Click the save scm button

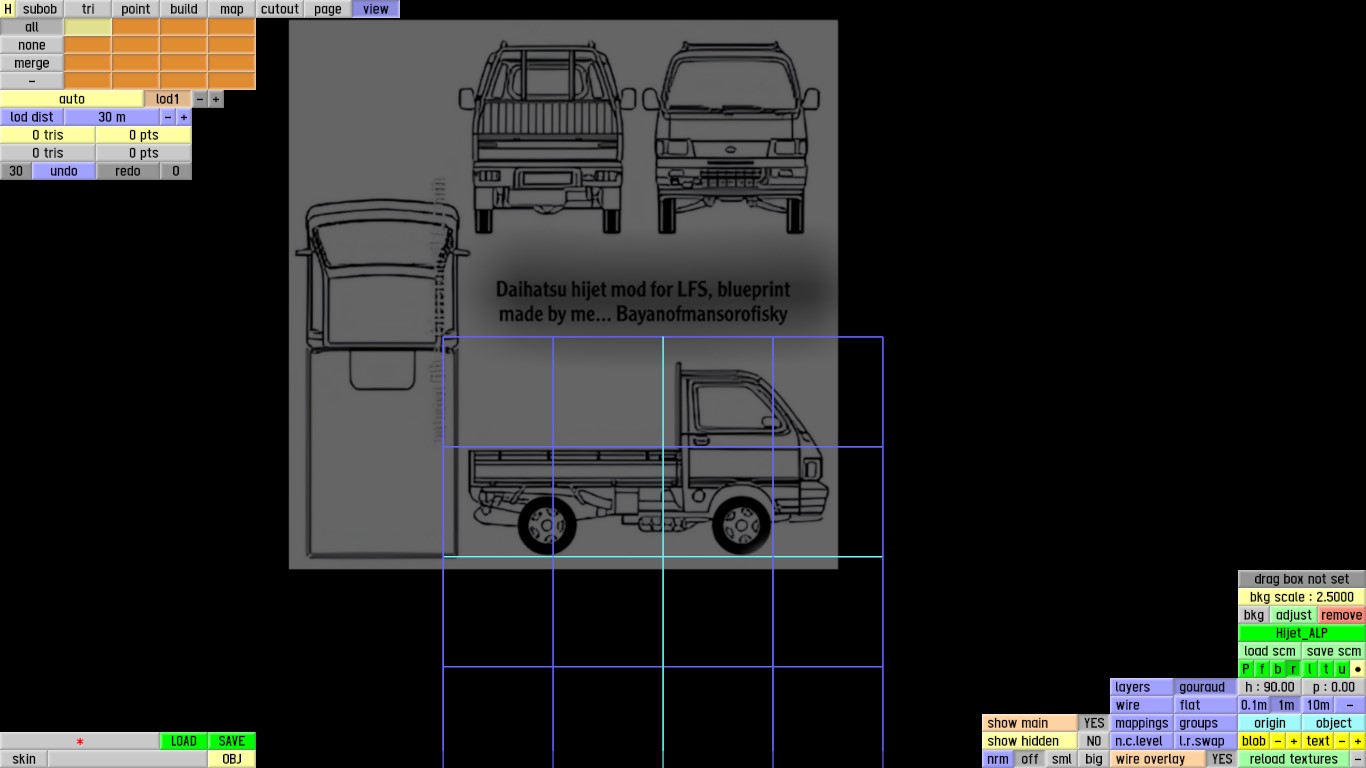click(1334, 651)
